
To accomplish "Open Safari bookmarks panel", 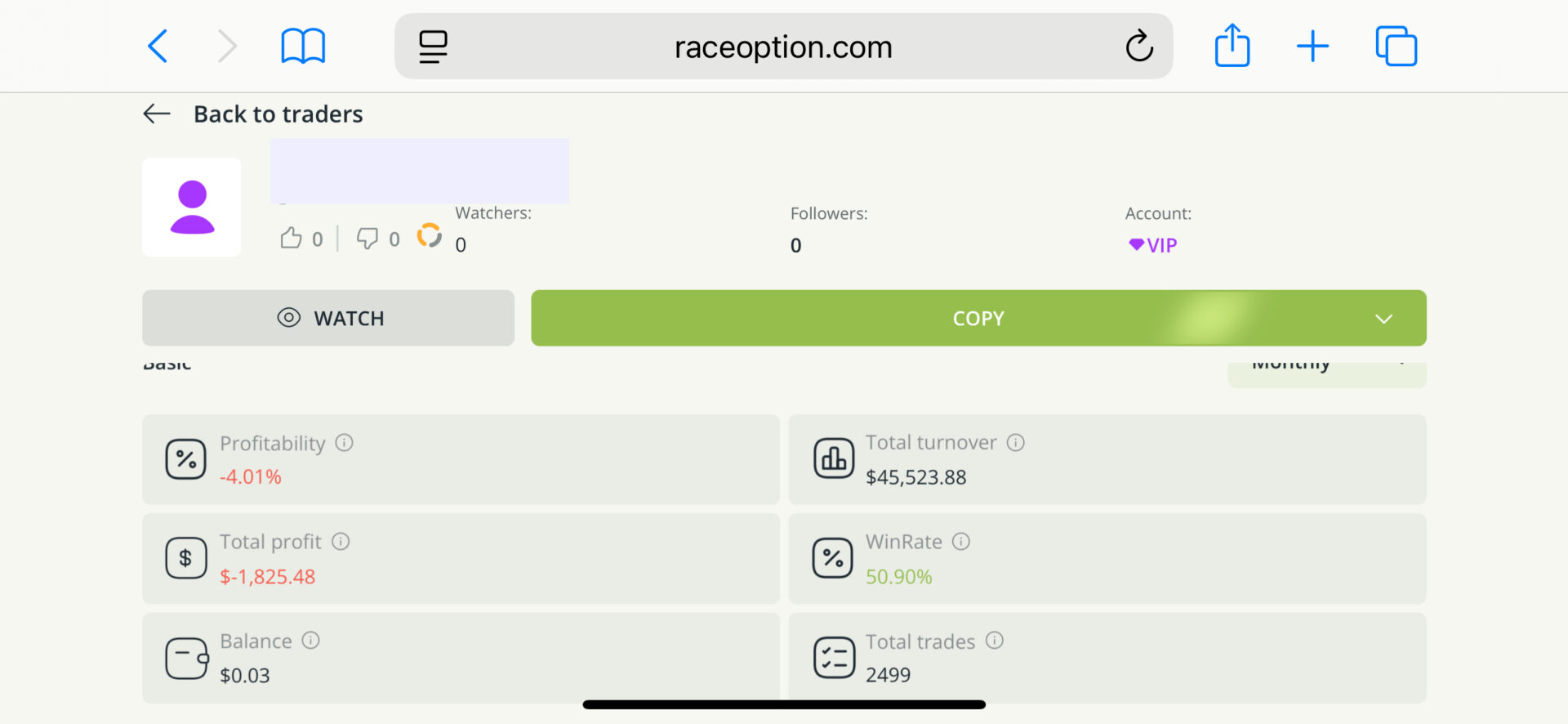I will tap(302, 46).
